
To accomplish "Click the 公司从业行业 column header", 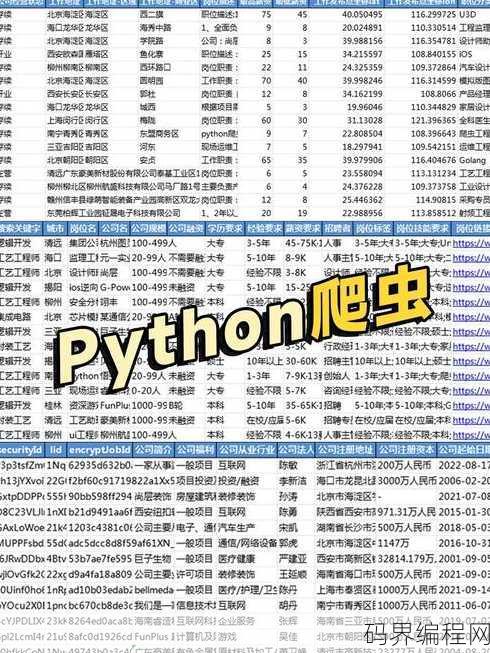I will (247, 450).
